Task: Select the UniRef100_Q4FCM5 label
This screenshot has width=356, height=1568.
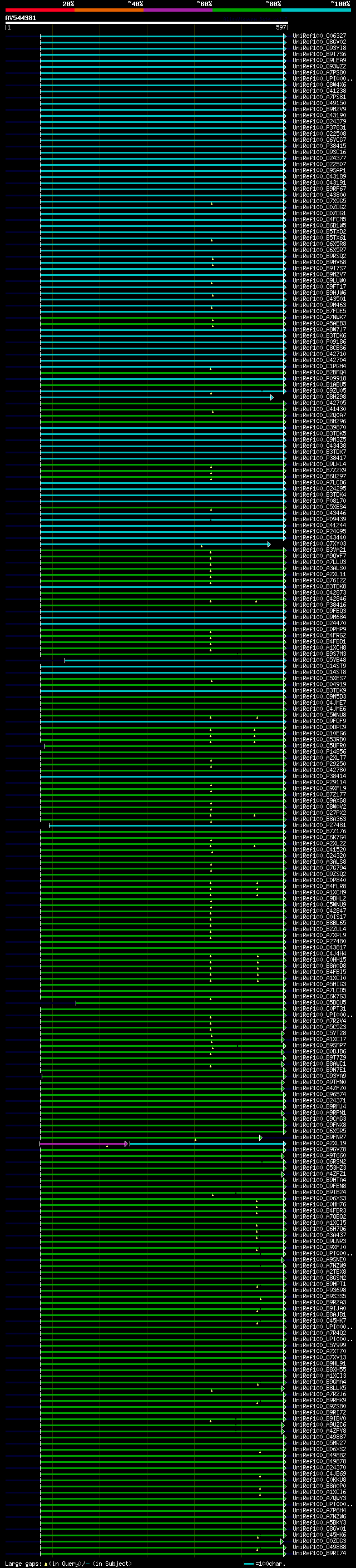Action: [319, 220]
